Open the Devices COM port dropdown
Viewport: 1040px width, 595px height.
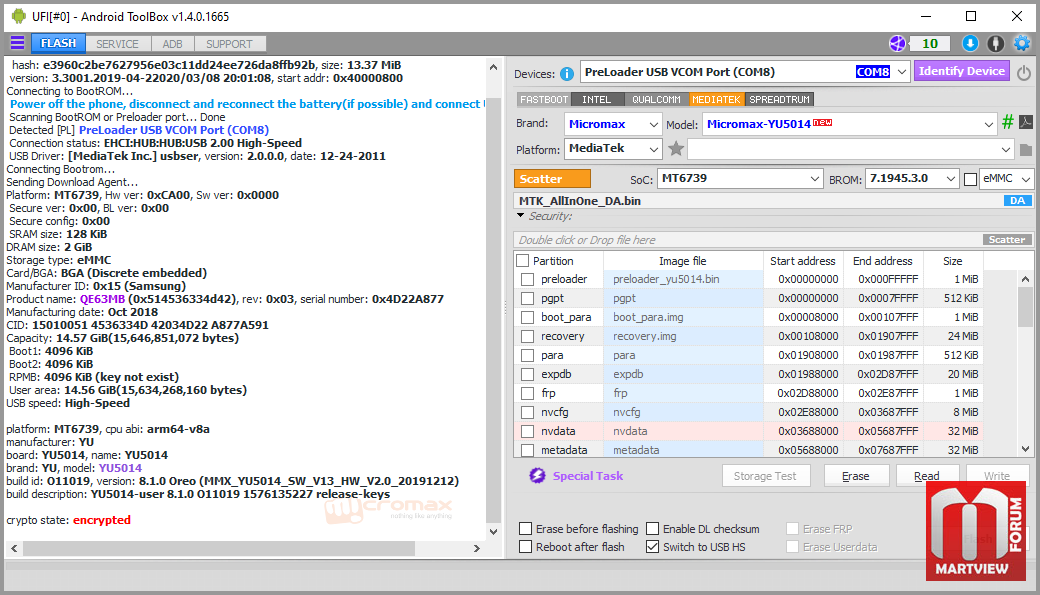coord(901,72)
